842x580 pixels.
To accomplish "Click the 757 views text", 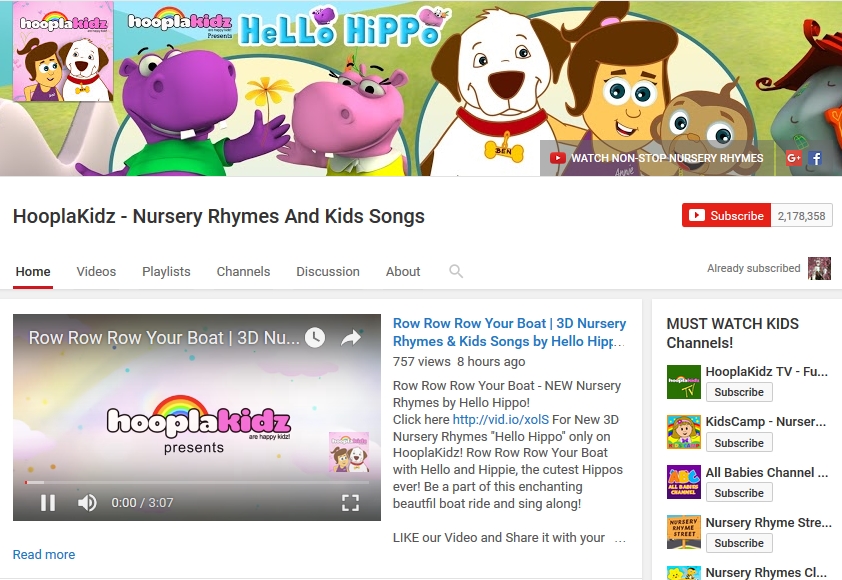I will tap(422, 361).
